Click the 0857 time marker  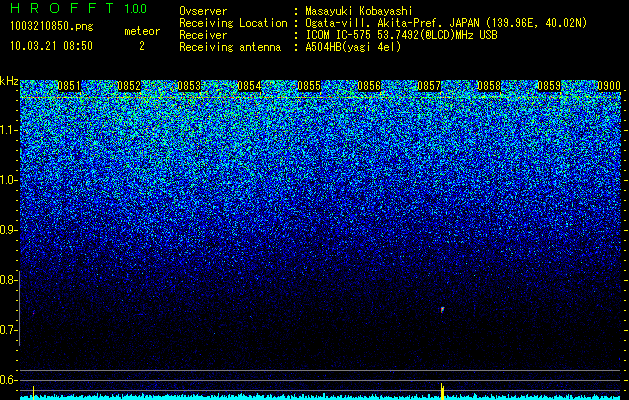pyautogui.click(x=429, y=86)
